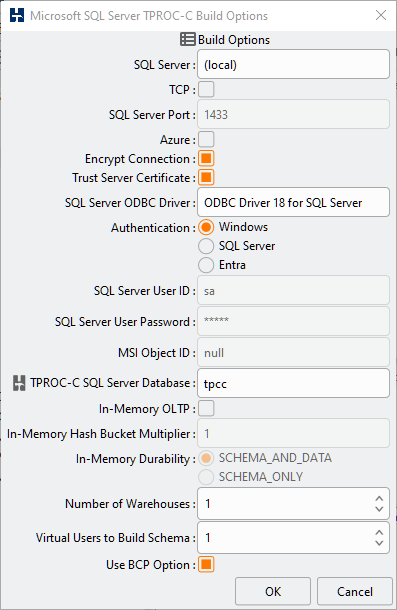
Task: Select SQL Server authentication
Action: point(206,246)
